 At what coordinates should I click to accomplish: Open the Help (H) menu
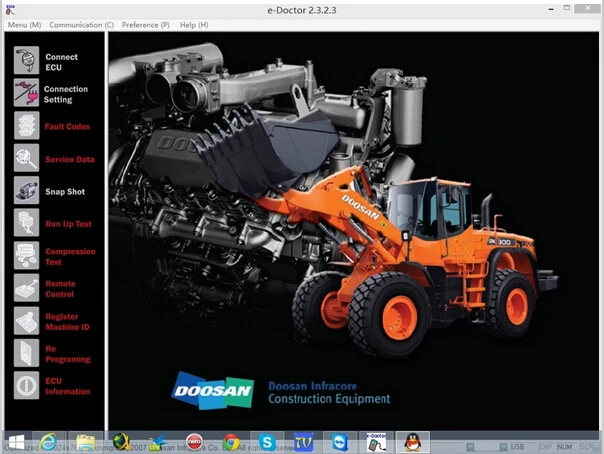pos(194,25)
